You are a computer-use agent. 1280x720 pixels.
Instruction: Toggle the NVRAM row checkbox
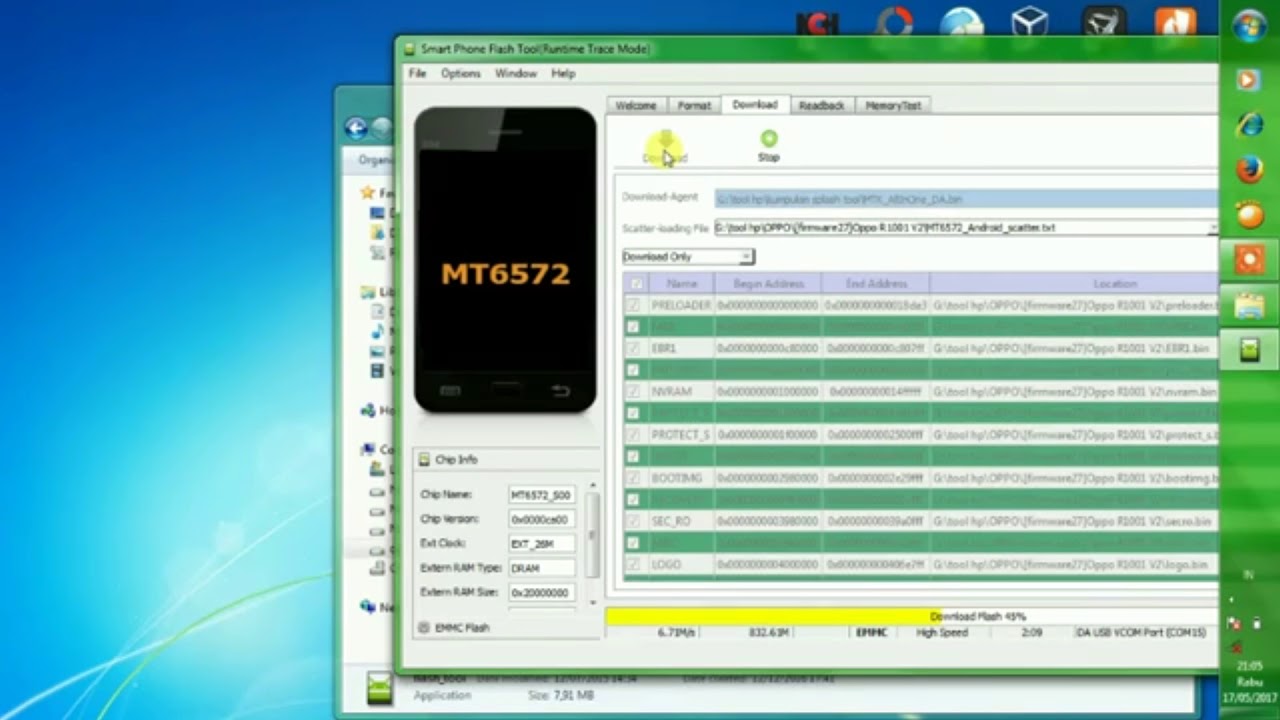coord(633,391)
